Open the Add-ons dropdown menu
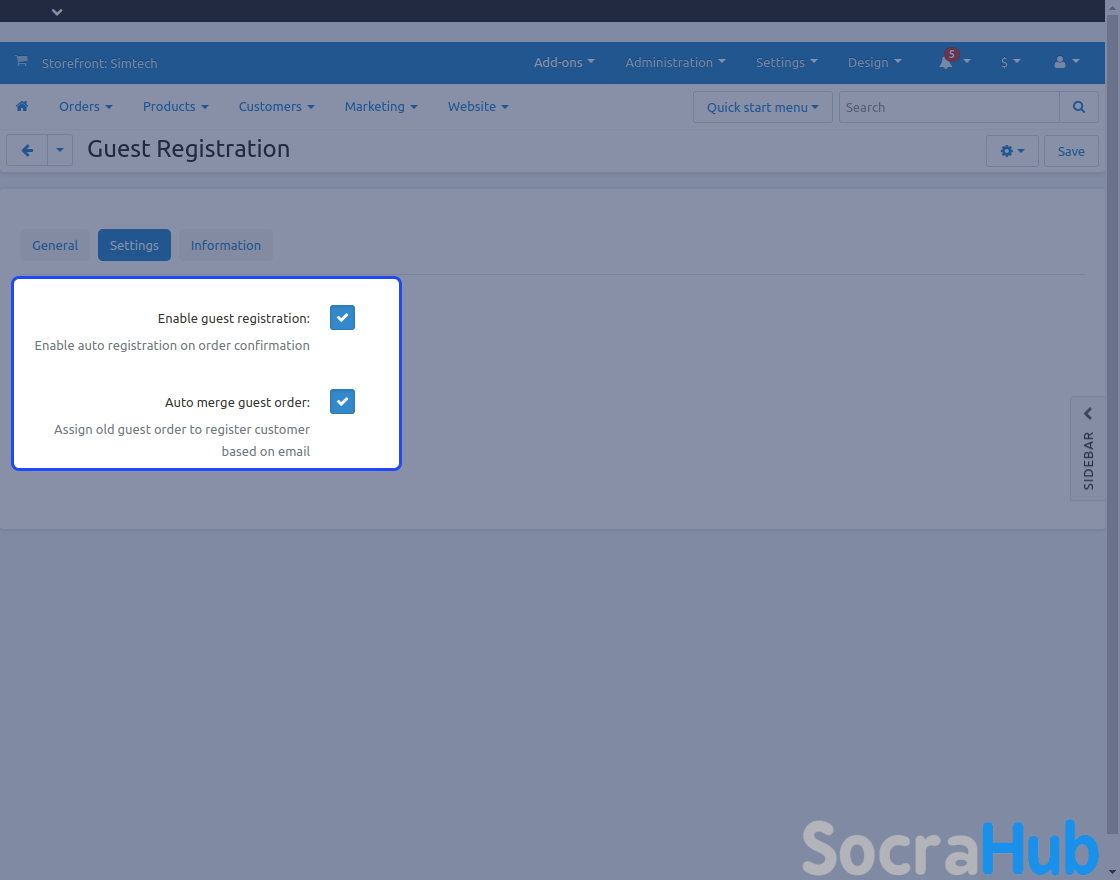Image resolution: width=1120 pixels, height=880 pixels. 564,62
